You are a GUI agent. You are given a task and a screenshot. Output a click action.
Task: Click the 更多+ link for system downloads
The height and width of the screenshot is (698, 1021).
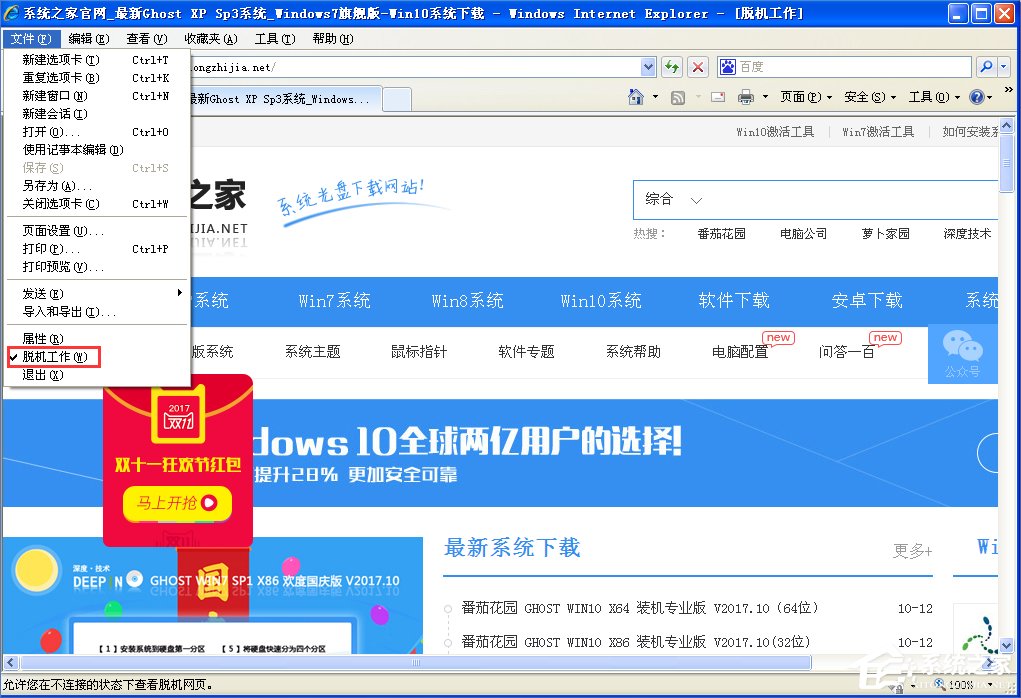pos(912,548)
